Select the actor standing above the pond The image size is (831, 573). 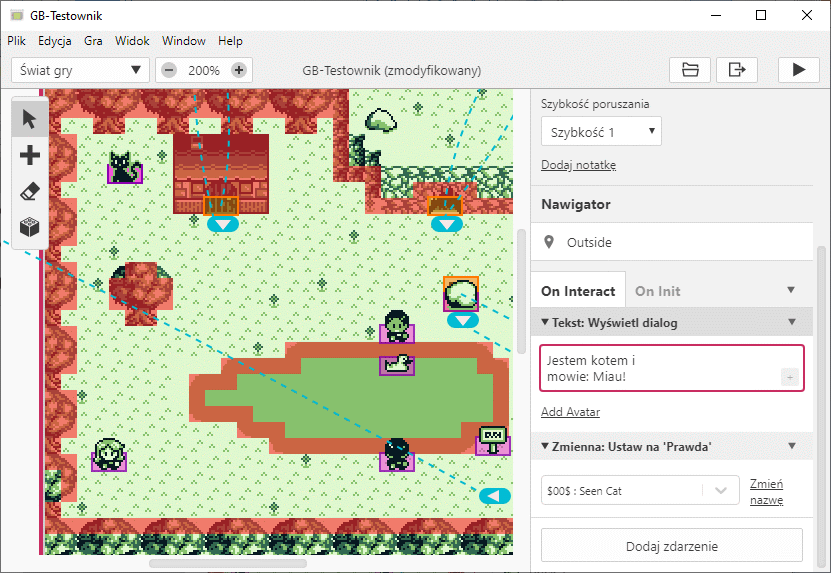pyautogui.click(x=397, y=327)
